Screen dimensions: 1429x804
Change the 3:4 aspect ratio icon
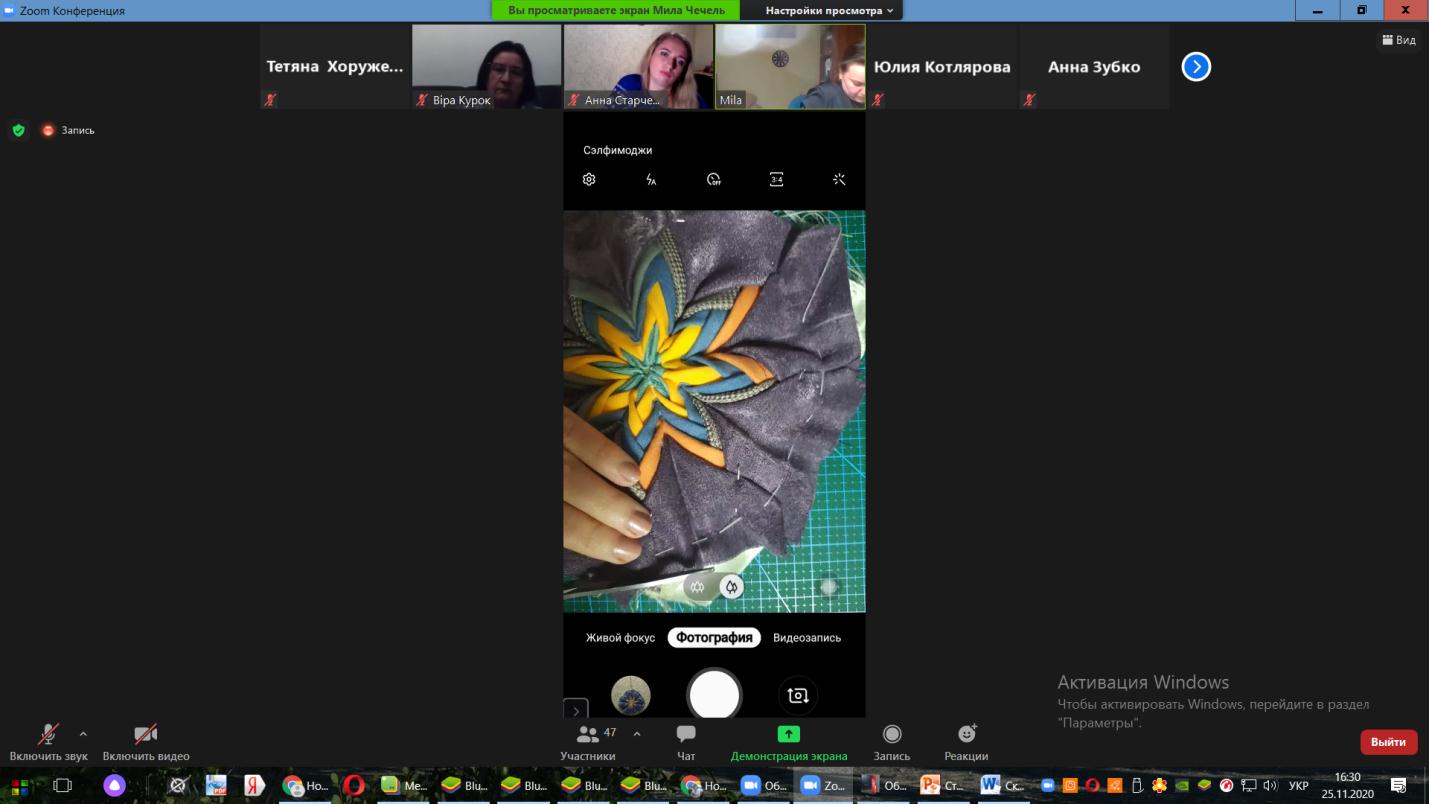776,180
